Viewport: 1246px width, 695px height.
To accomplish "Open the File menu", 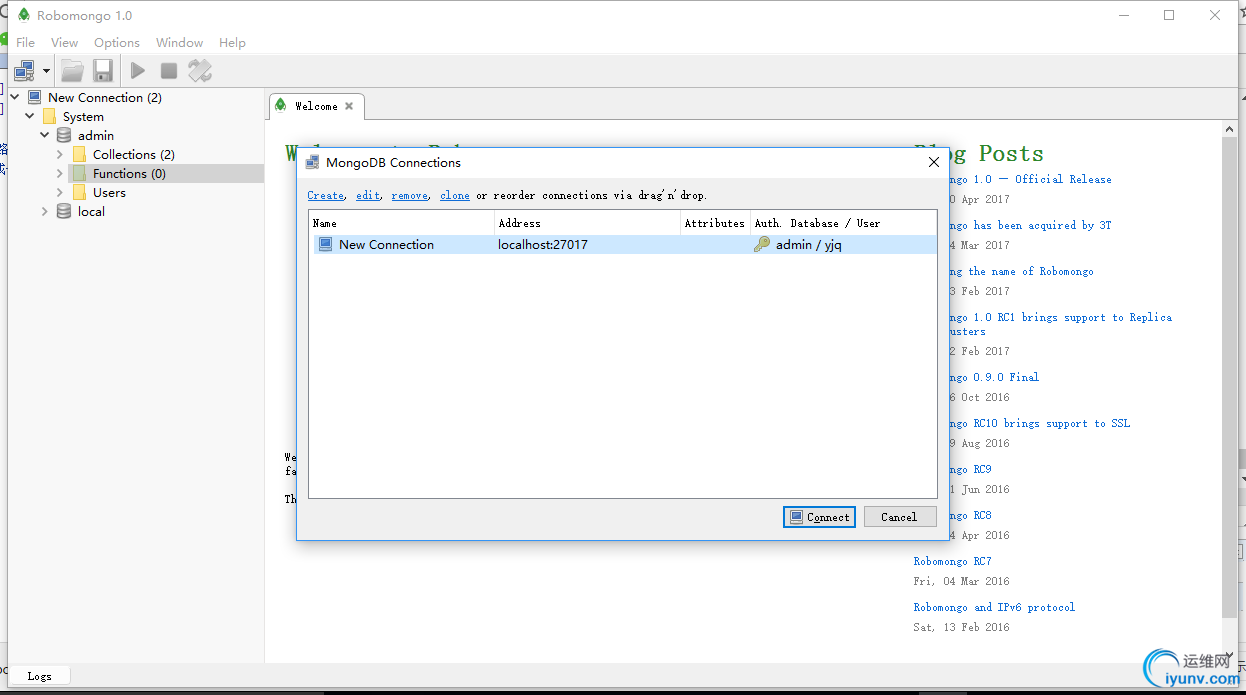I will click(x=26, y=43).
